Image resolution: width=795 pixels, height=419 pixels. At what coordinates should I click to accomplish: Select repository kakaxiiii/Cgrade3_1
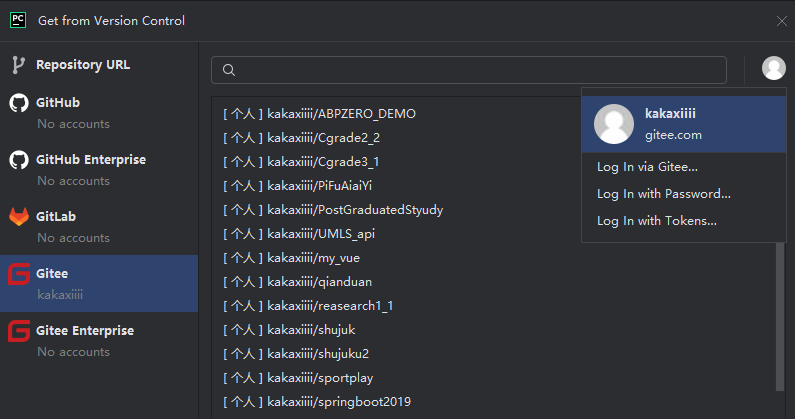(x=301, y=162)
